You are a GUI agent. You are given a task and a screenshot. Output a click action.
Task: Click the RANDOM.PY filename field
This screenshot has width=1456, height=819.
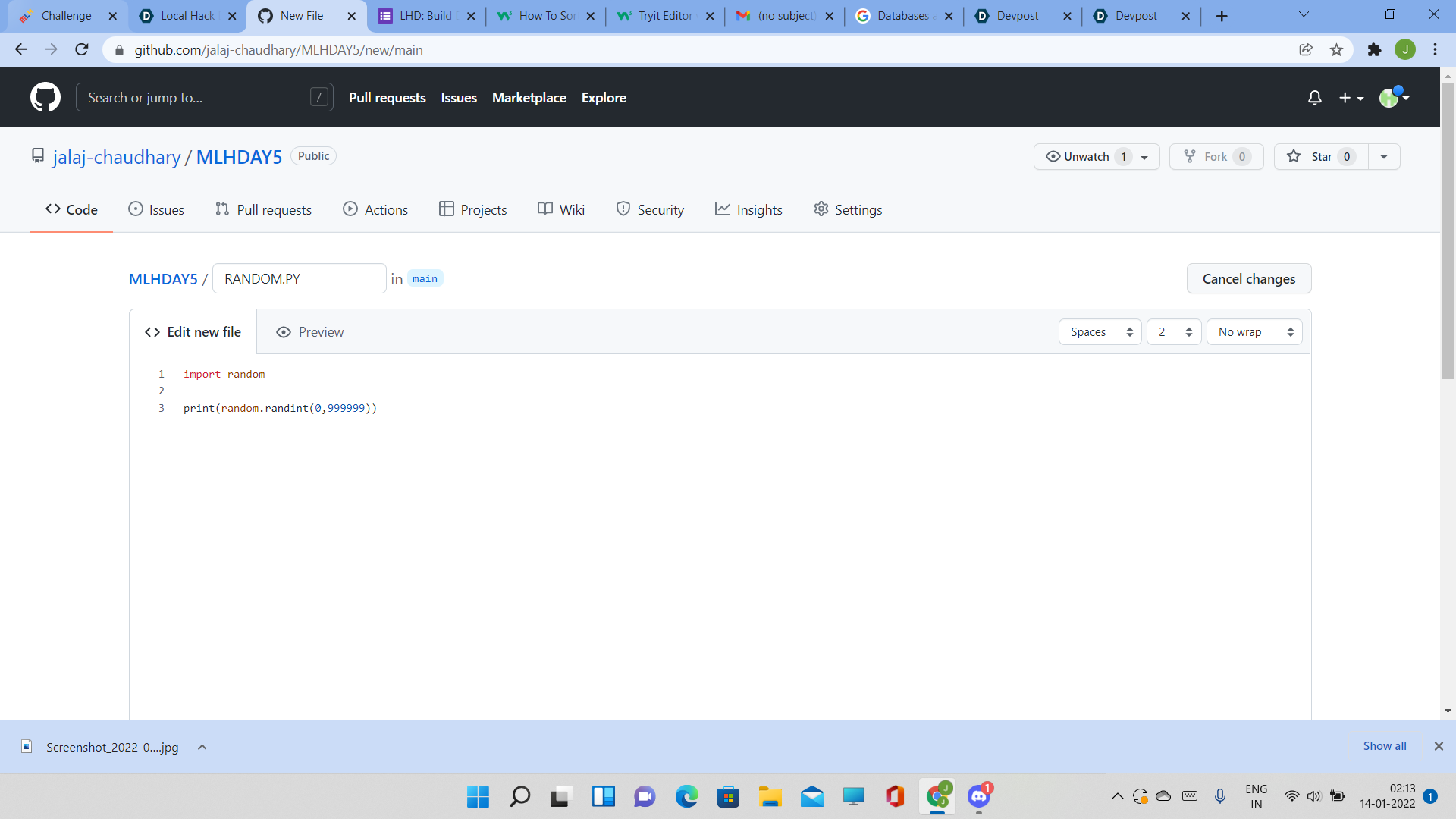(299, 278)
